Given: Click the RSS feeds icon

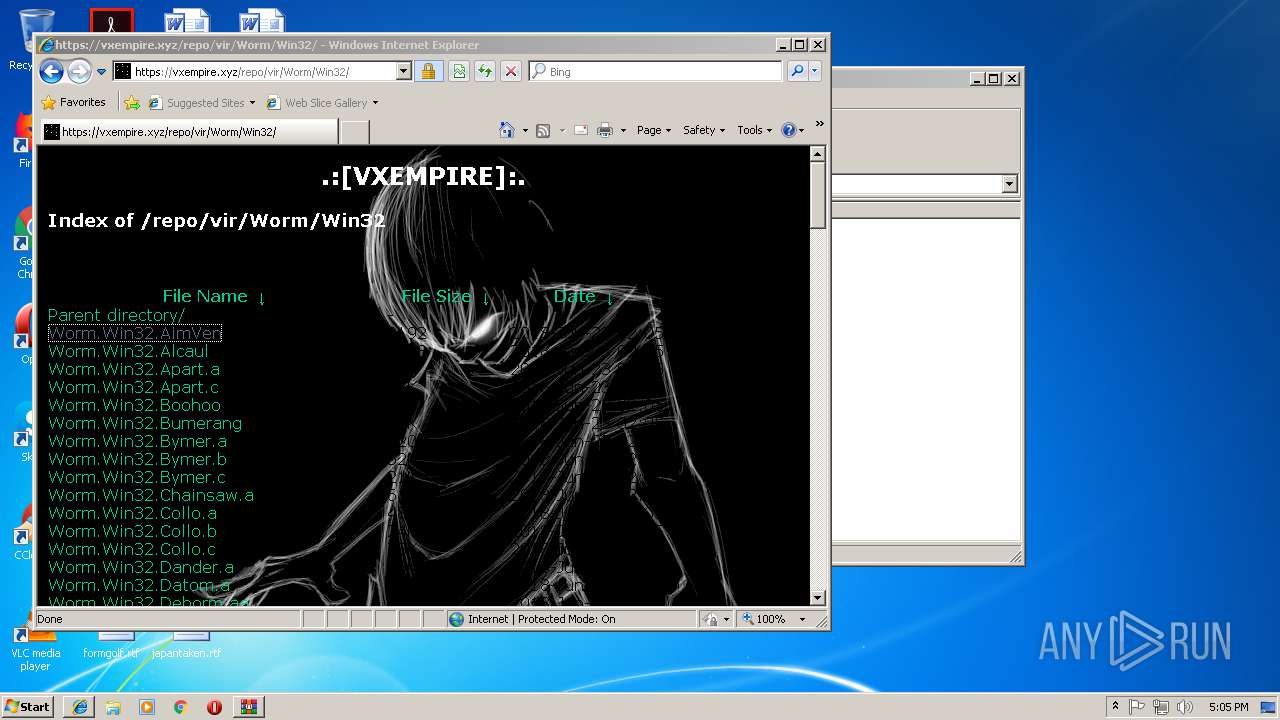Looking at the screenshot, I should point(543,130).
